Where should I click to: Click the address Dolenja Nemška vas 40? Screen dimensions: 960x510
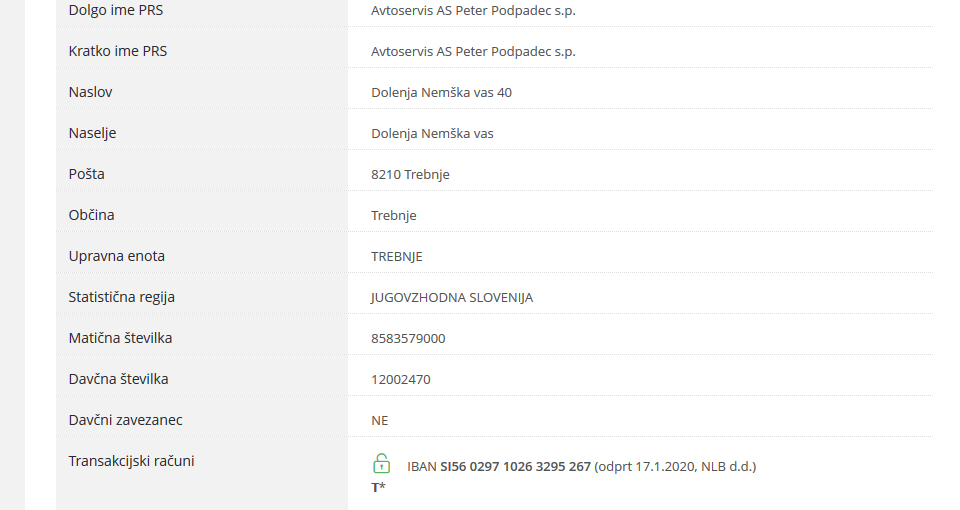coord(441,92)
